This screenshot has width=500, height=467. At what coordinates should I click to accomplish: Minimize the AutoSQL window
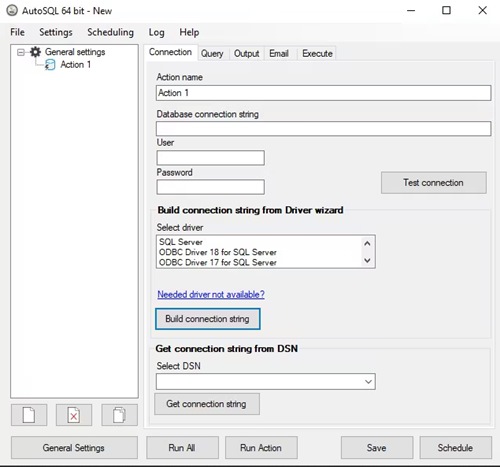[x=411, y=11]
